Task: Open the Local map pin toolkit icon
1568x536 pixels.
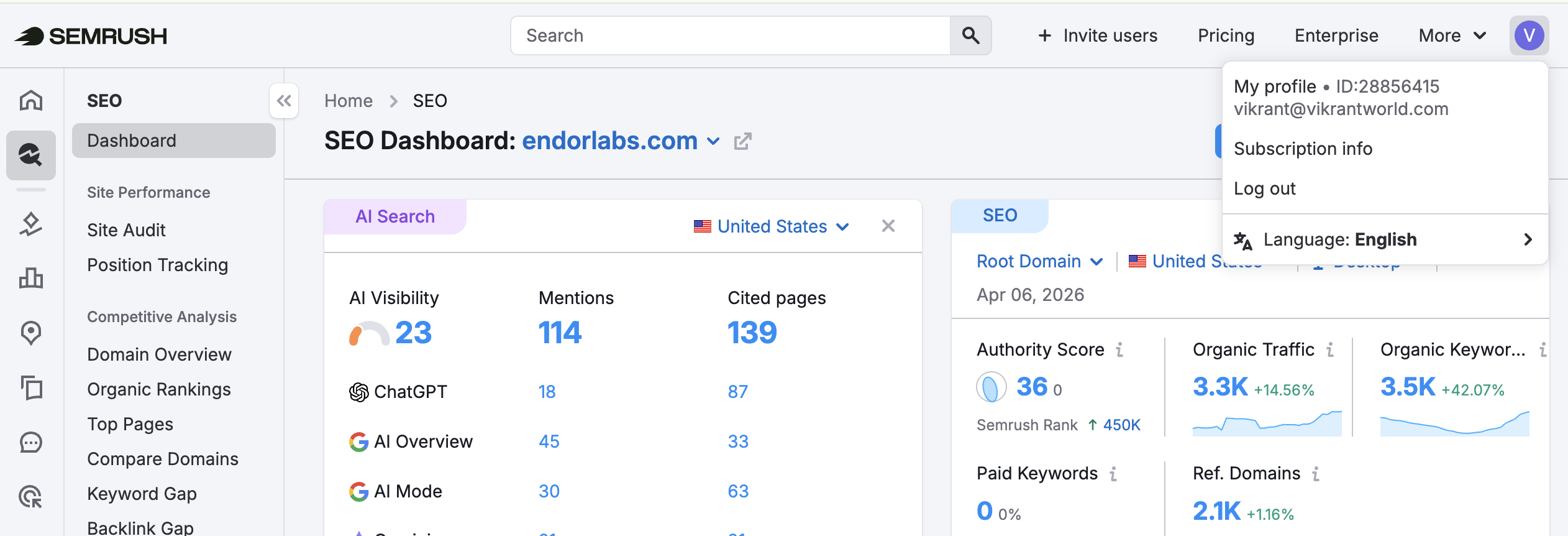Action: 31,333
